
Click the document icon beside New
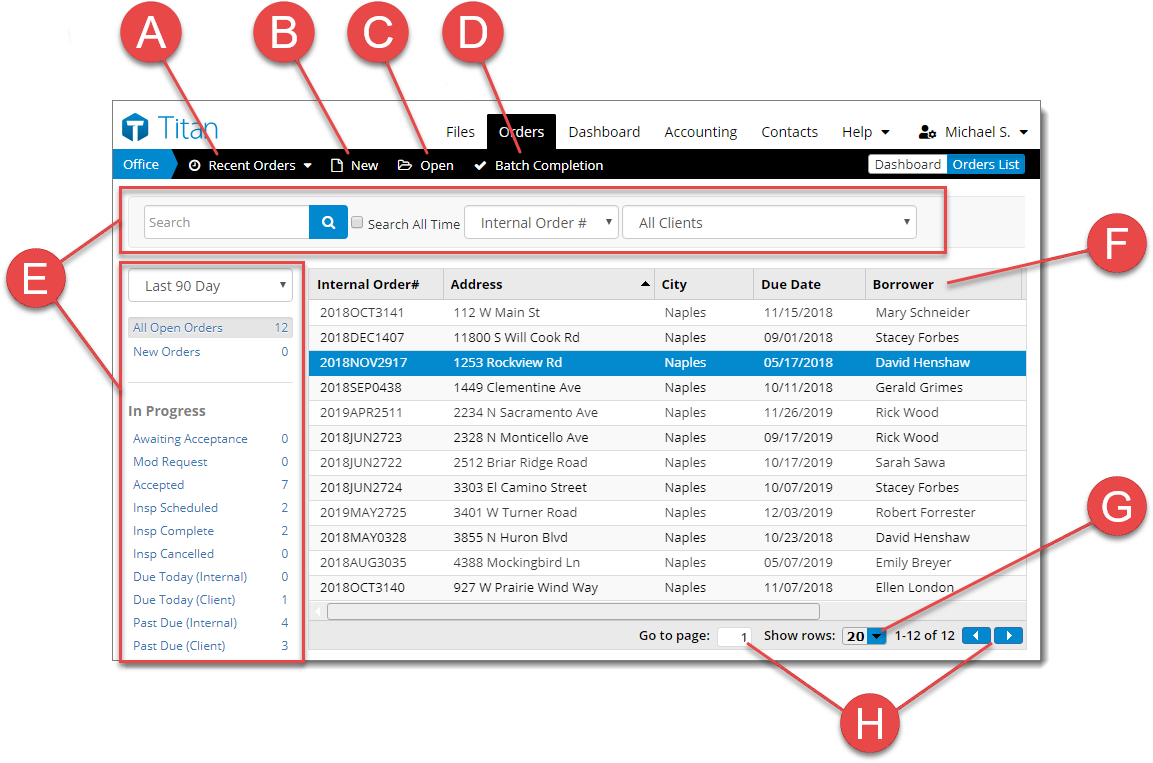click(x=337, y=165)
